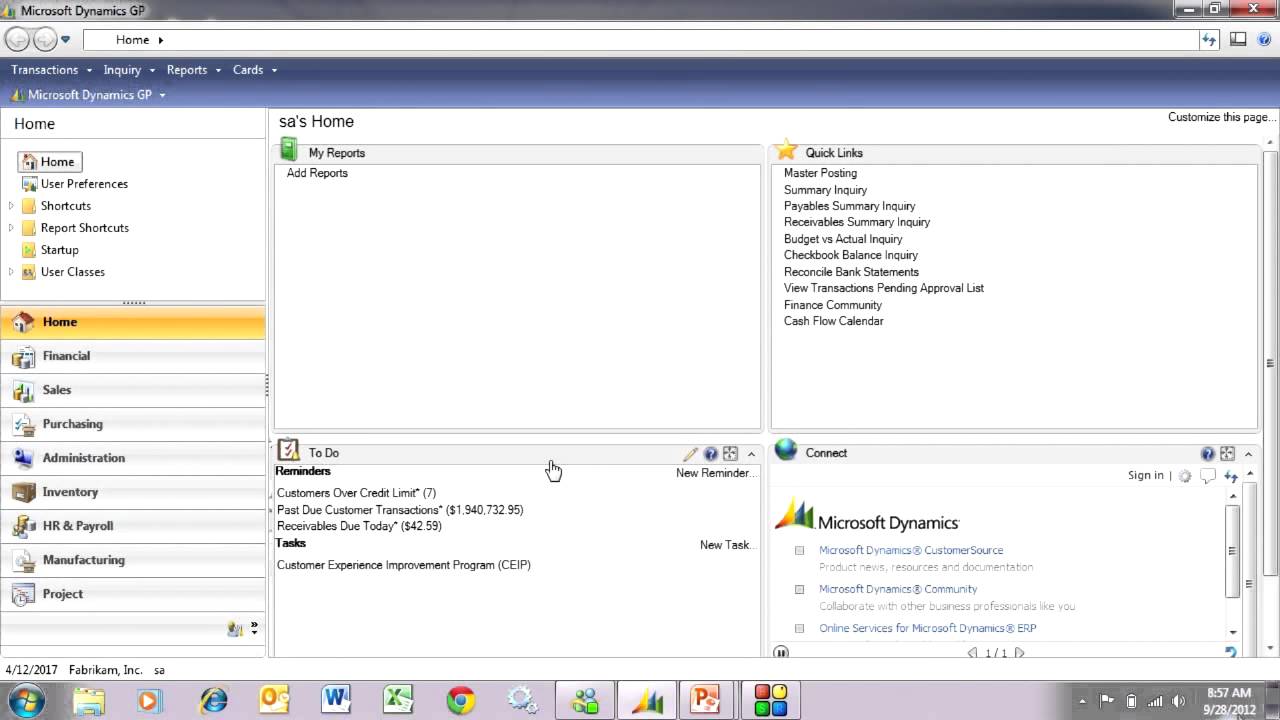Image resolution: width=1280 pixels, height=720 pixels.
Task: Open the Cards menu
Action: [x=254, y=70]
